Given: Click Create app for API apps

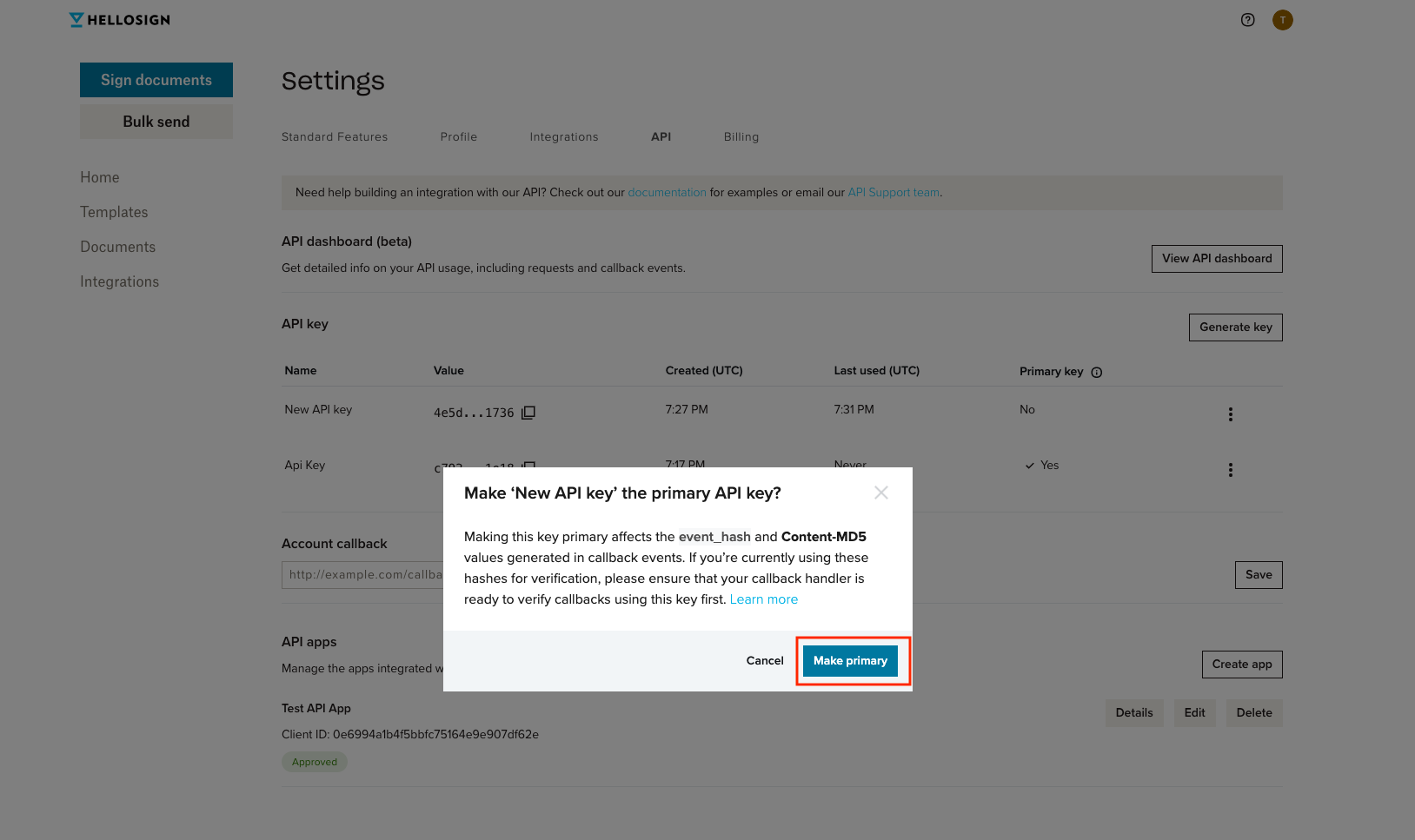Looking at the screenshot, I should click(x=1242, y=664).
